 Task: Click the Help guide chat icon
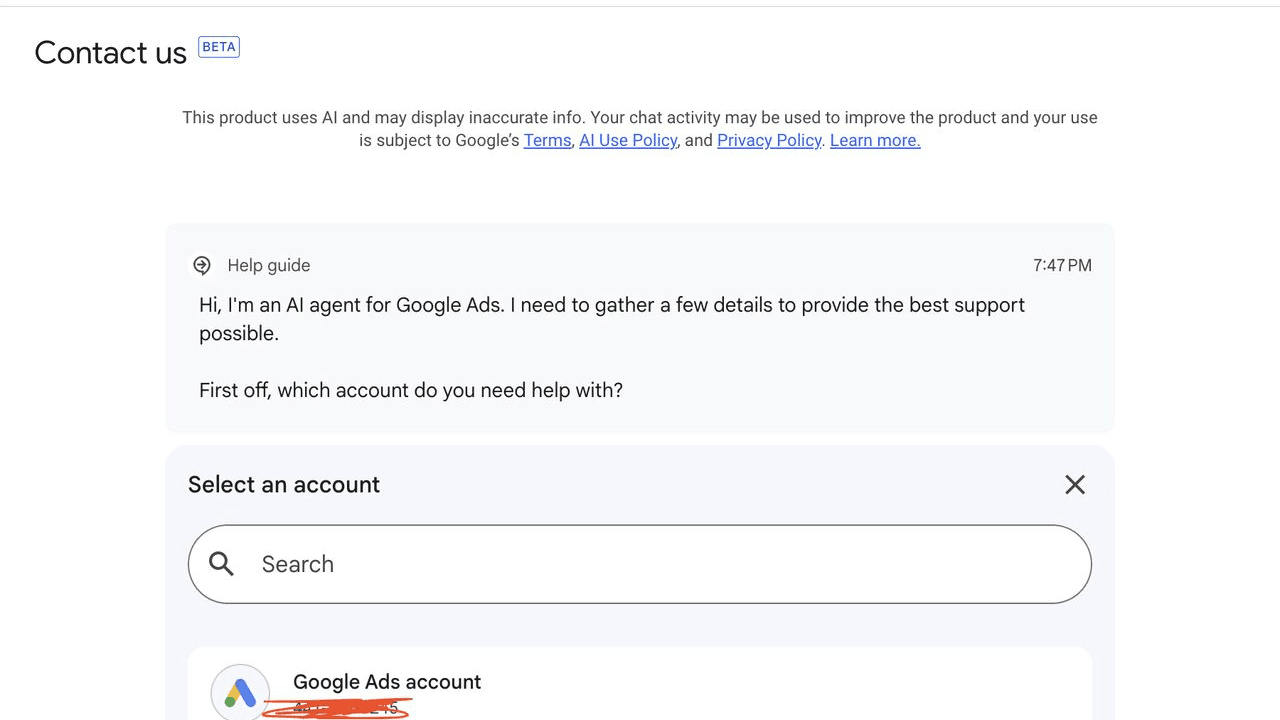202,265
